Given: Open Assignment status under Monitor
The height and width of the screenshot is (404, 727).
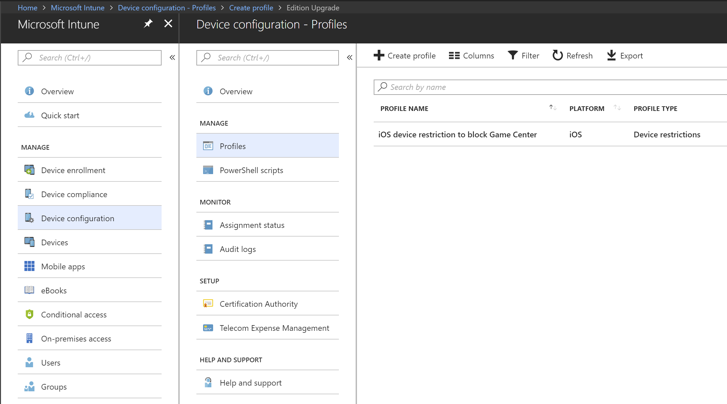Looking at the screenshot, I should coord(252,225).
